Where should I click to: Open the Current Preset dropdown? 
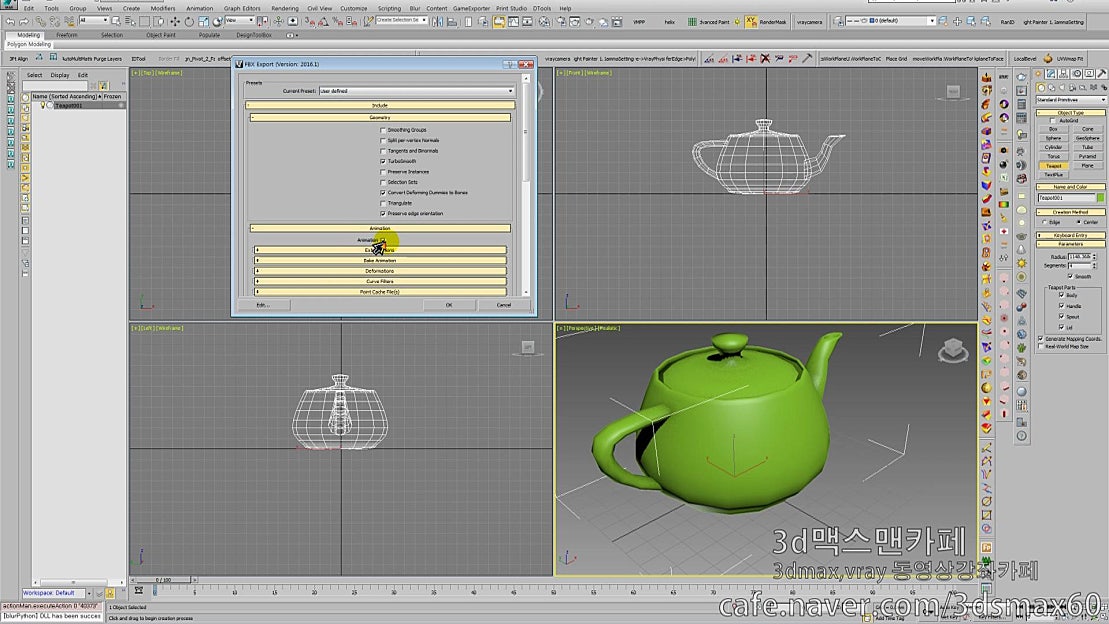[510, 91]
